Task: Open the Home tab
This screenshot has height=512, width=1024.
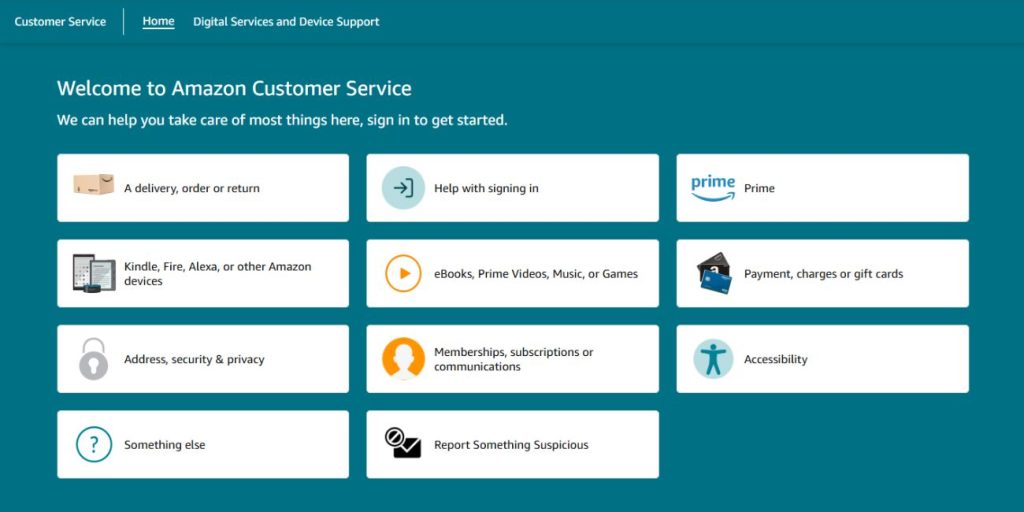Action: 159,22
